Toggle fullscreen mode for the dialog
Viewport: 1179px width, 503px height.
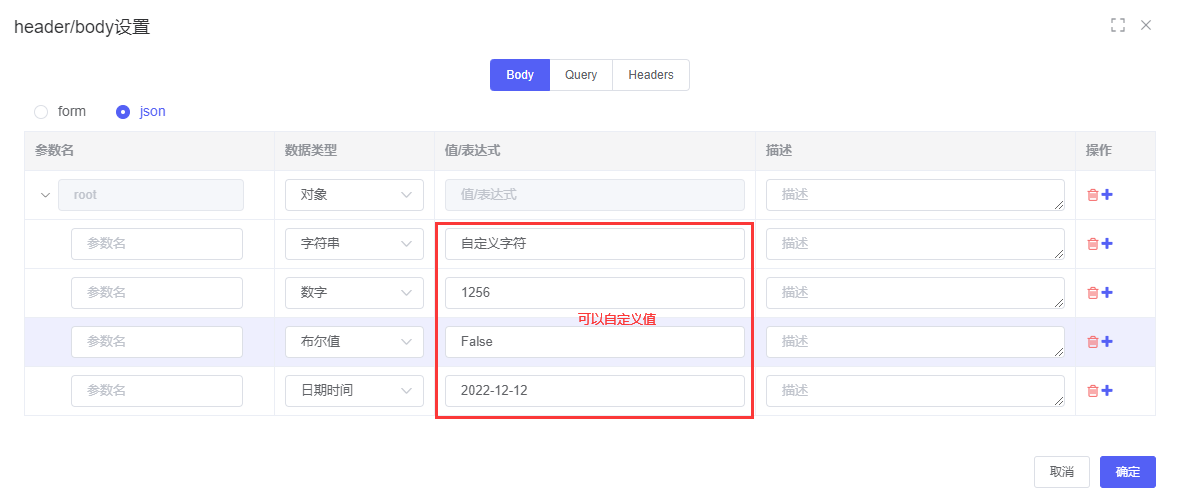[1118, 25]
